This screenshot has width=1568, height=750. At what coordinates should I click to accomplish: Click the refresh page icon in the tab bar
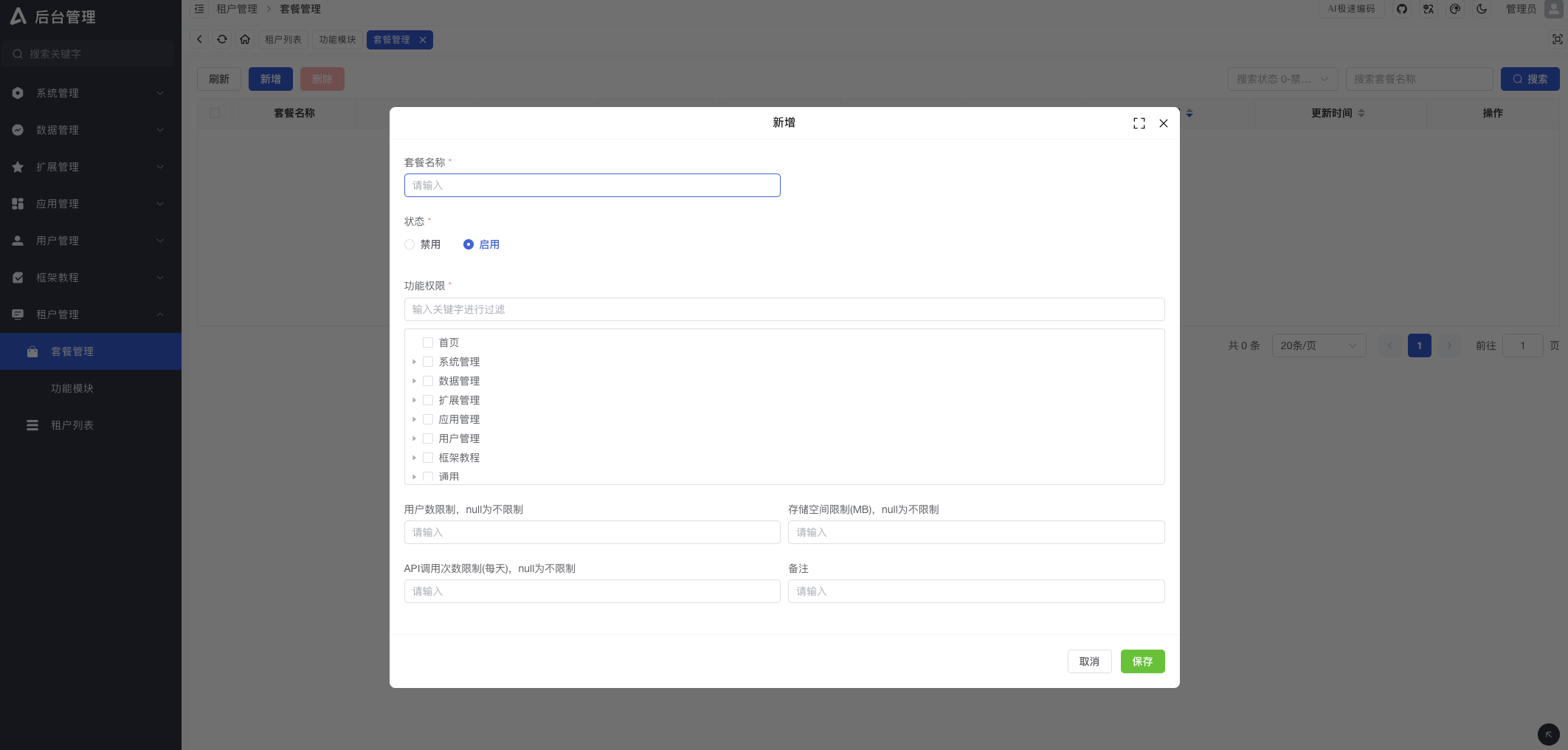222,39
